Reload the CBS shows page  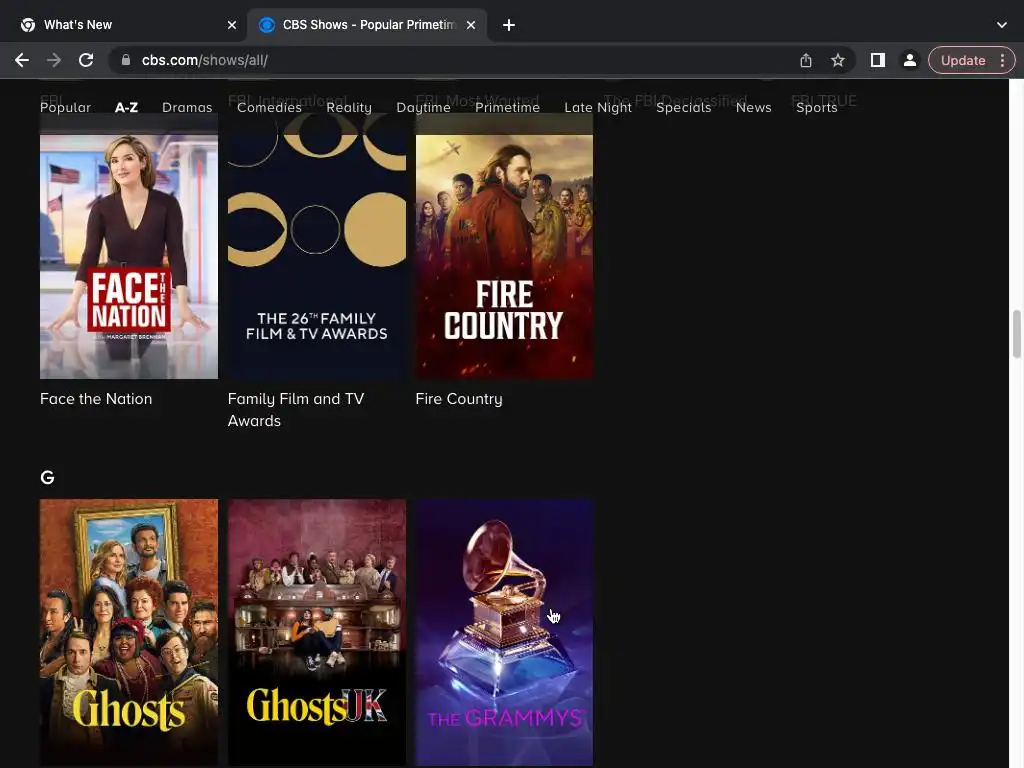coord(86,60)
